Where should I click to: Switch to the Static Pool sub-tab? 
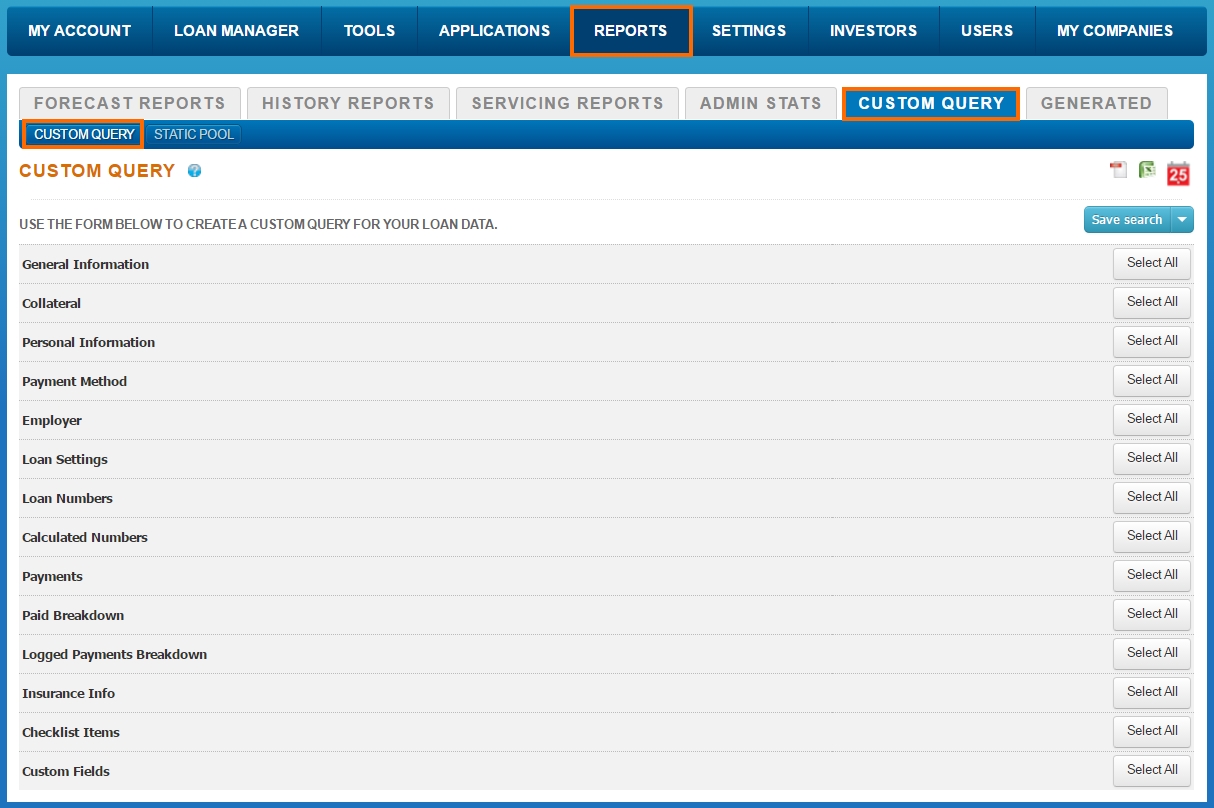194,134
